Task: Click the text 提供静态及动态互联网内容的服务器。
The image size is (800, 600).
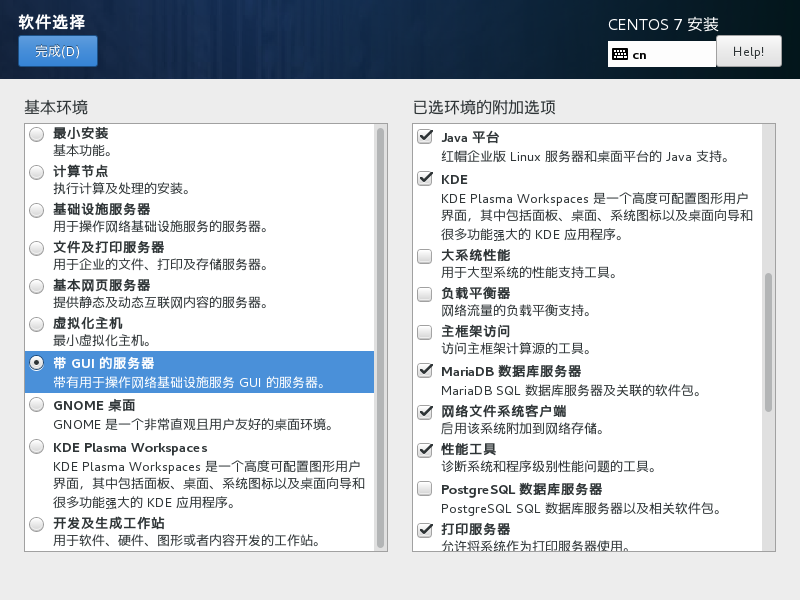Action: [160, 303]
